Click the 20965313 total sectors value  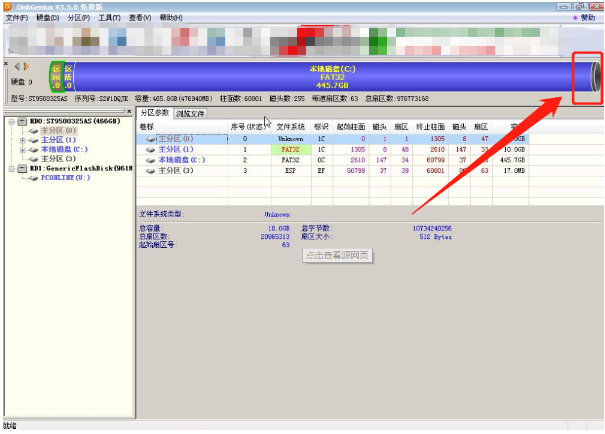tap(275, 236)
